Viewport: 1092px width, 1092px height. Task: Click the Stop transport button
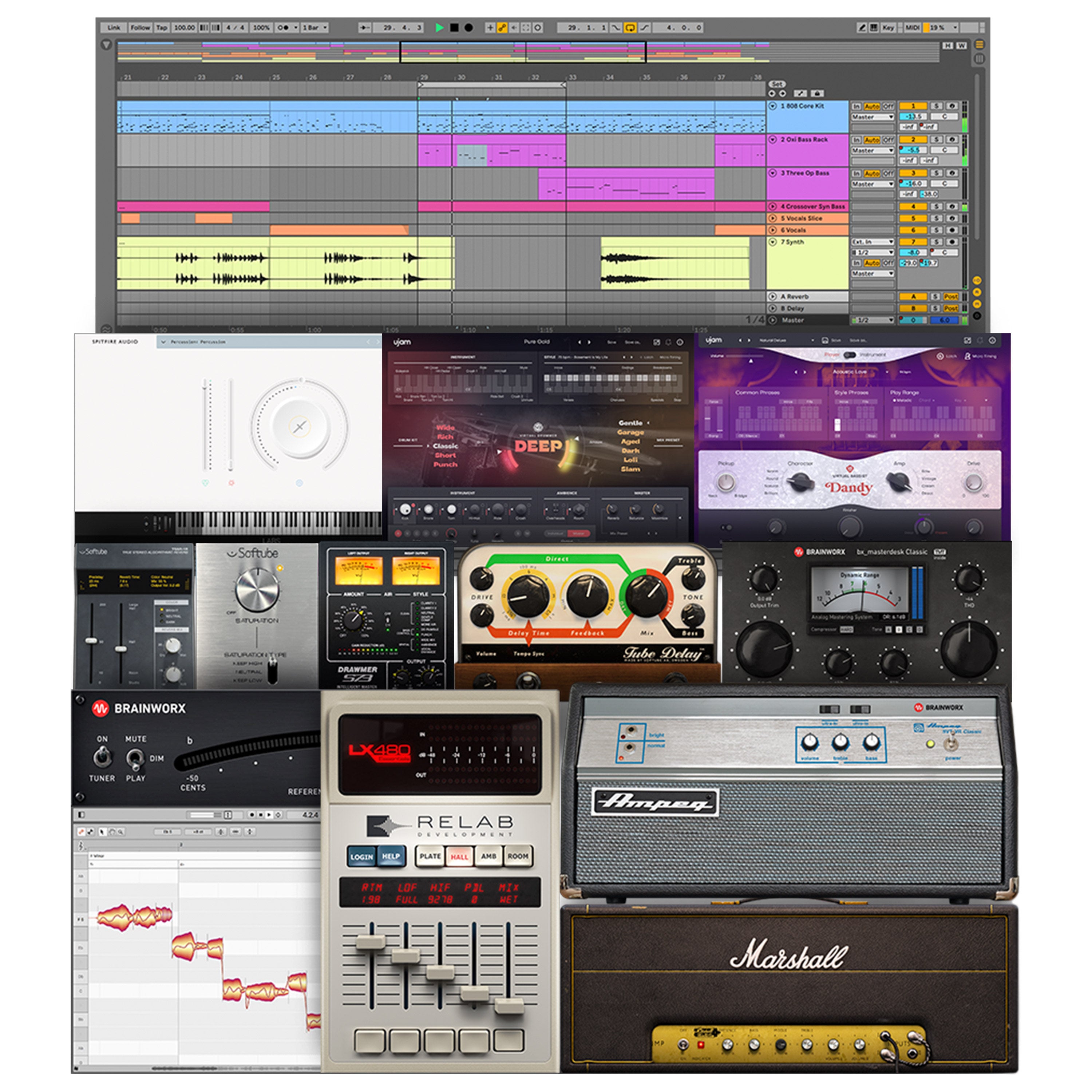(454, 27)
